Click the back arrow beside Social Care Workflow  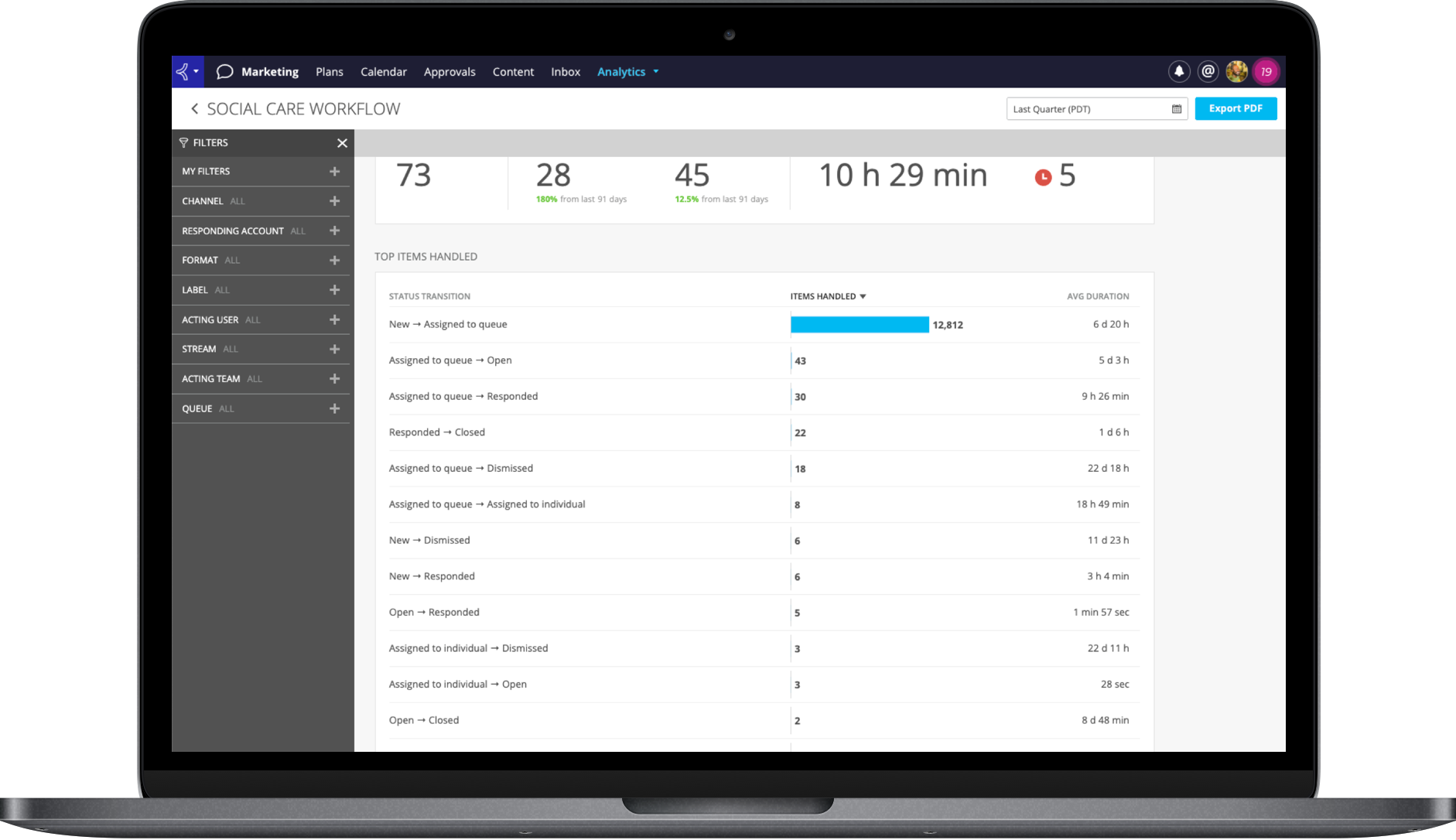194,109
